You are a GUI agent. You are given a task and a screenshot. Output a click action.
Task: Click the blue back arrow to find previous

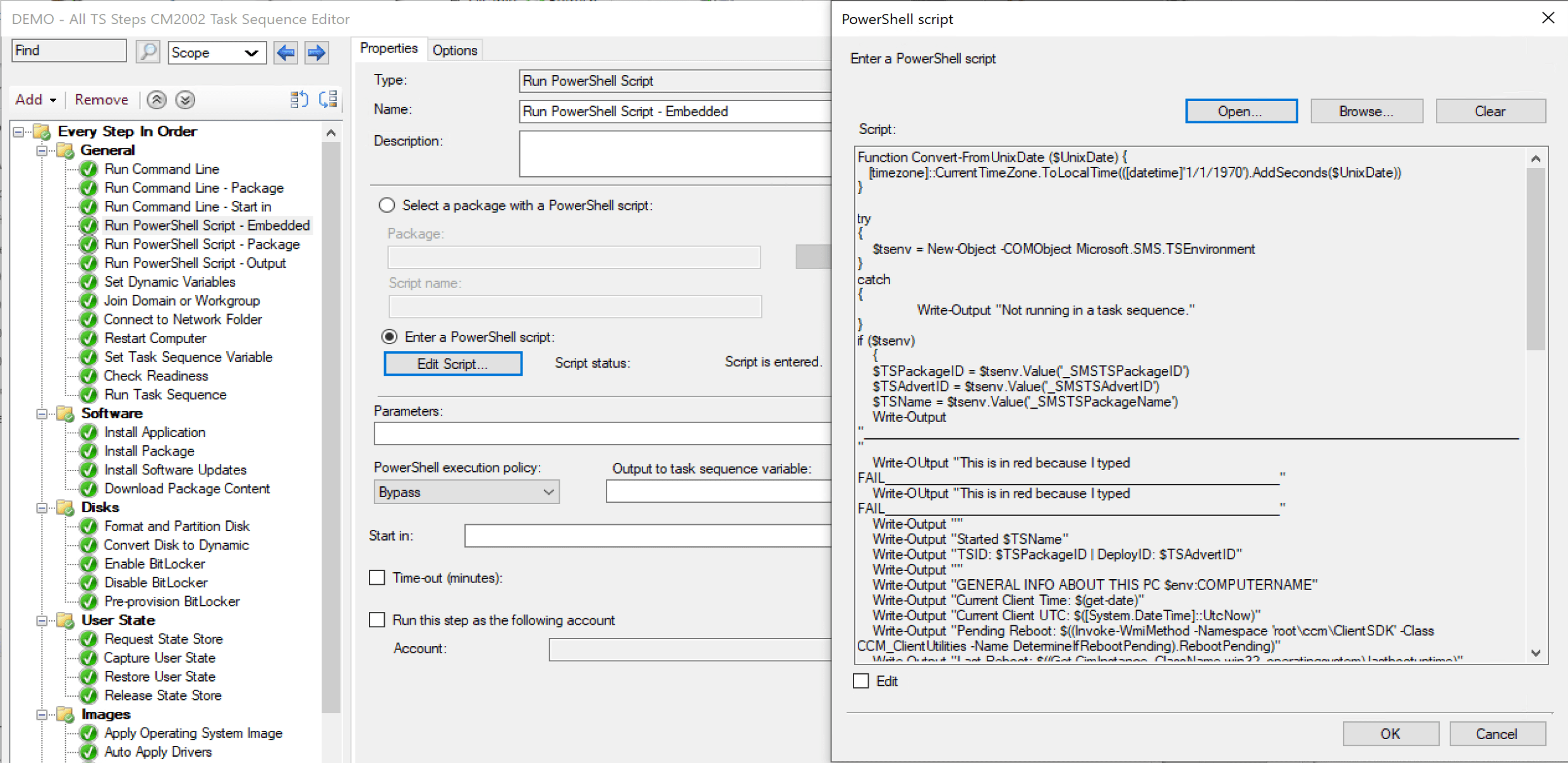(285, 52)
